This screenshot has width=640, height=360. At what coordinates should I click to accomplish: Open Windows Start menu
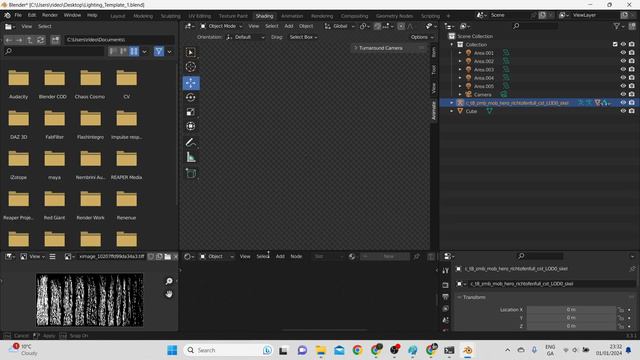172,350
